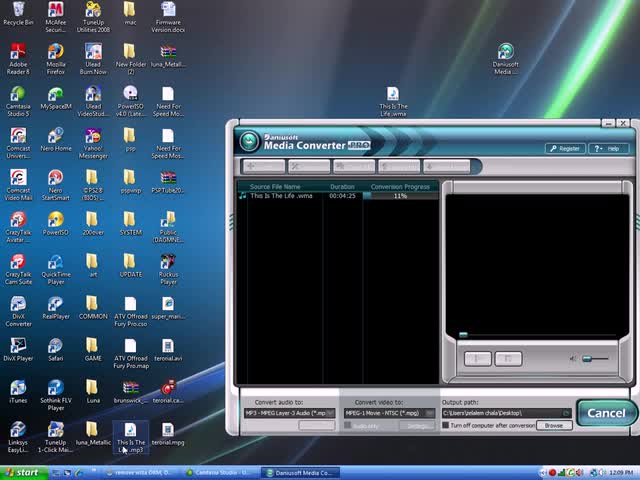The image size is (640, 480).
Task: Select the Camtasia Studio 5 desktop icon
Action: coord(18,101)
